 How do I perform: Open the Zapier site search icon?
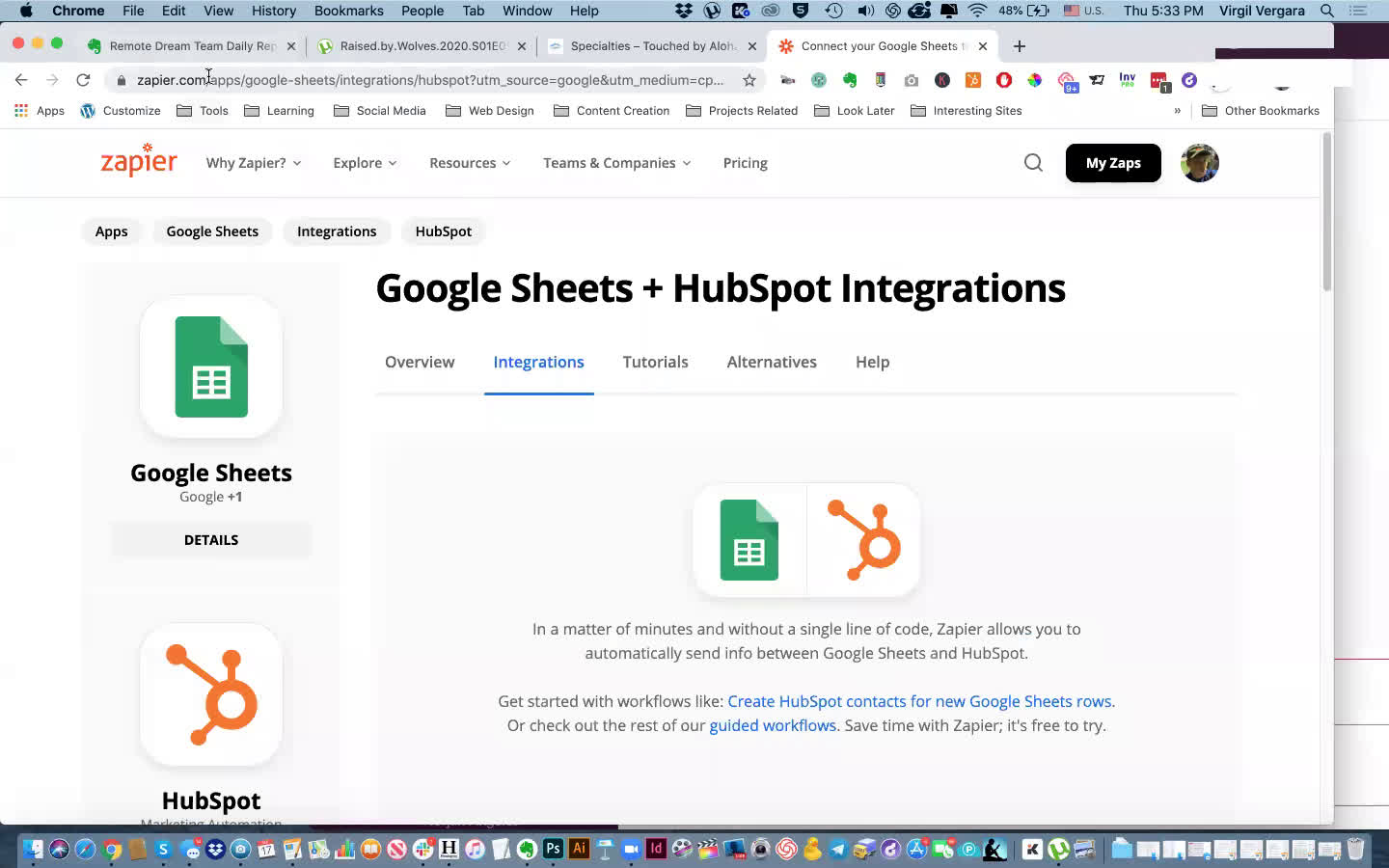(1033, 163)
